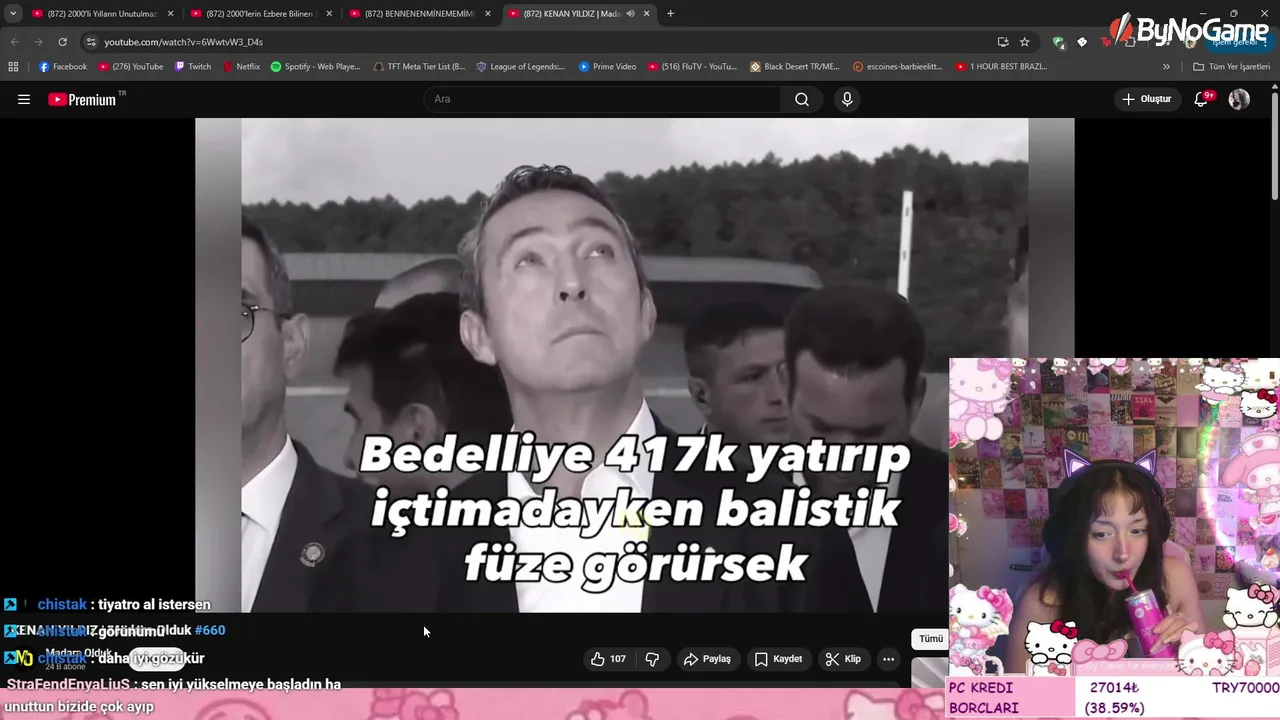Click the YouTube search magnifier button
1280x720 pixels.
point(802,99)
